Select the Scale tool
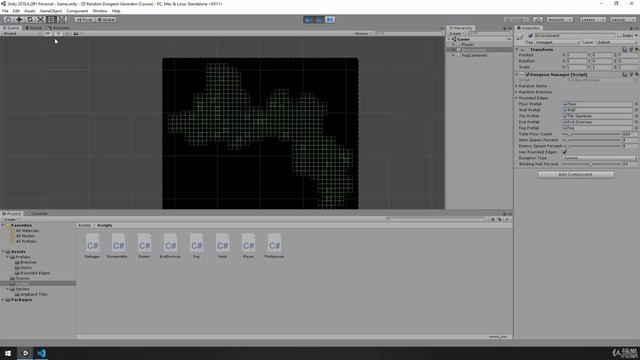This screenshot has width=640, height=360. click(x=40, y=20)
